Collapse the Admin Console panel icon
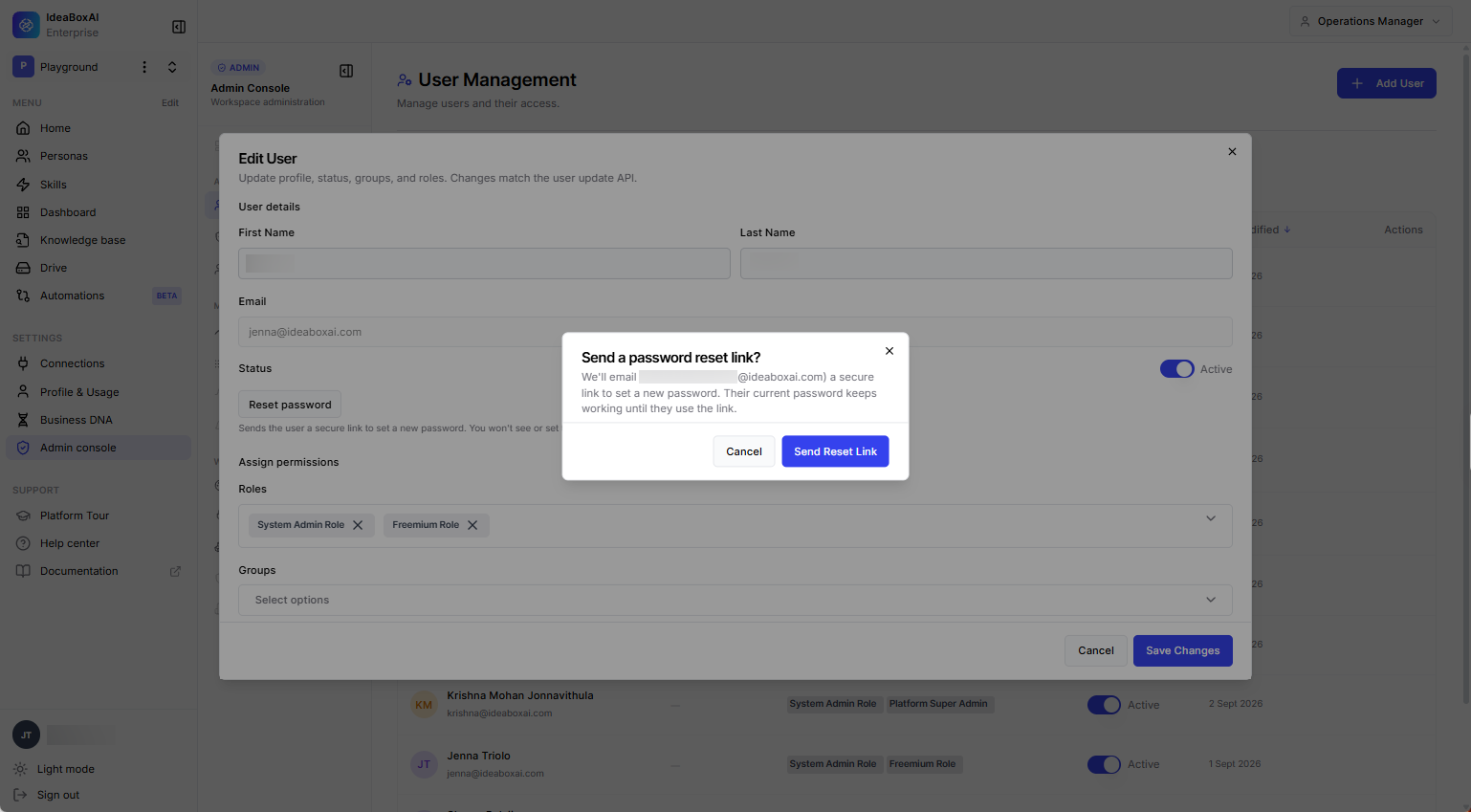Image resolution: width=1471 pixels, height=812 pixels. tap(346, 71)
